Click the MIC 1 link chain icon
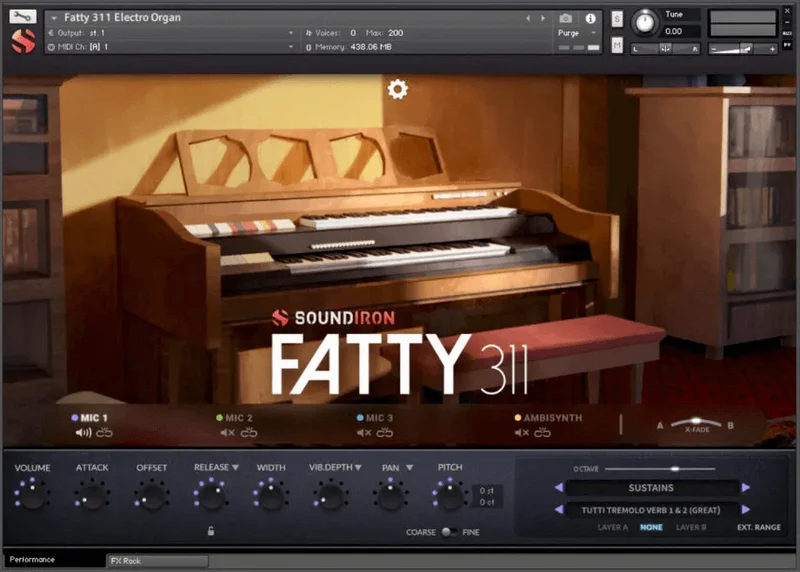The height and width of the screenshot is (572, 800). point(104,433)
